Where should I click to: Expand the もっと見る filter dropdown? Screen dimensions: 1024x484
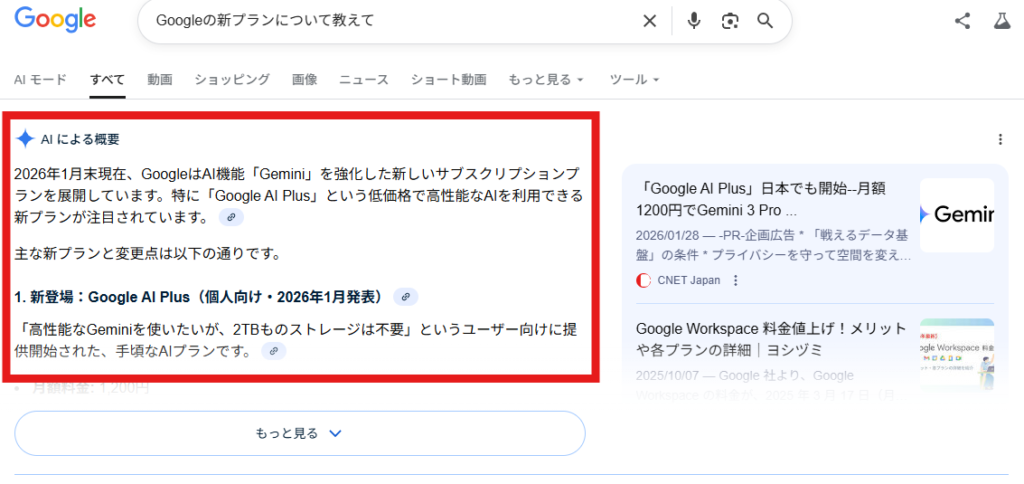coord(546,79)
